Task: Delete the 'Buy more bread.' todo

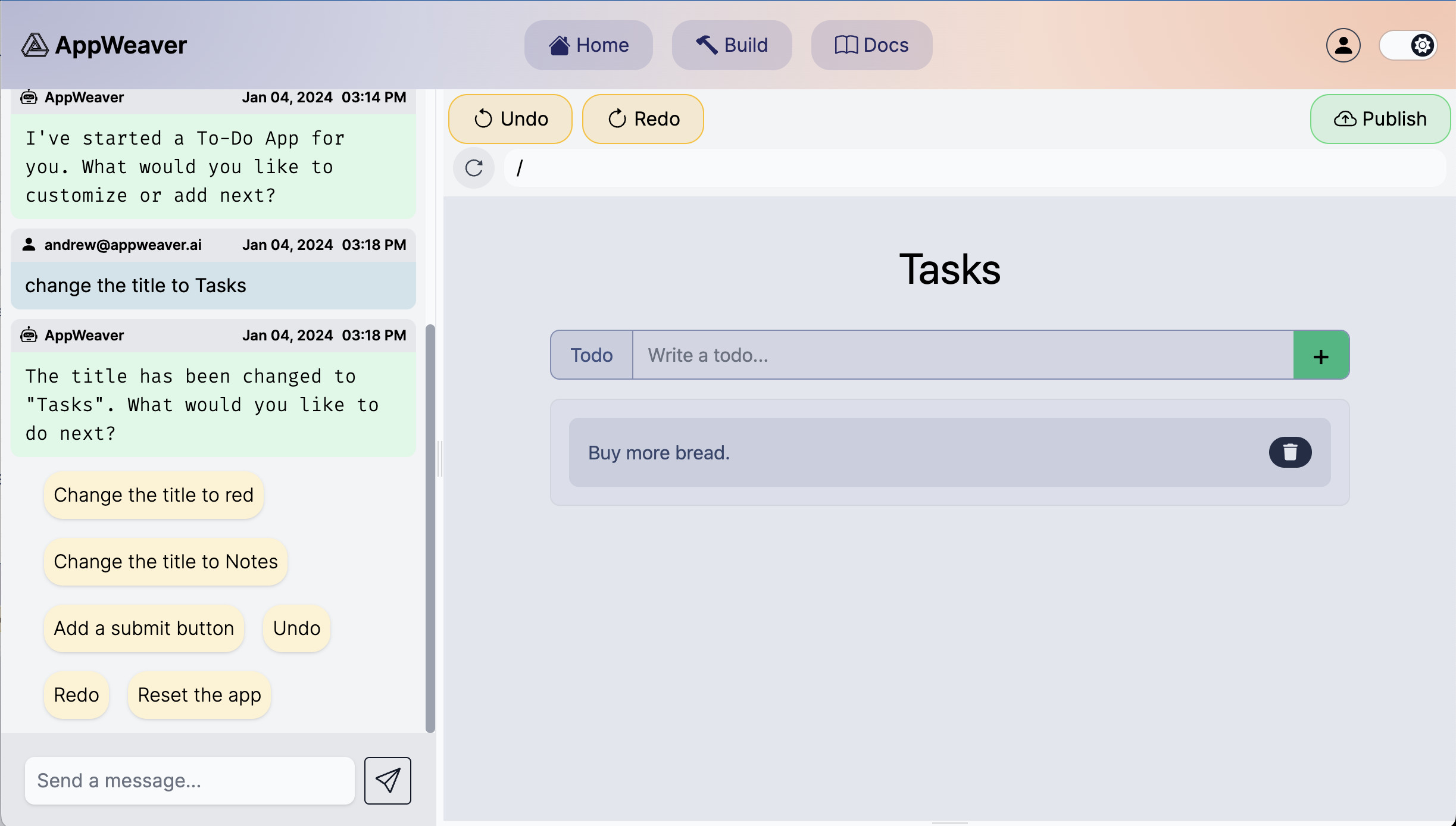Action: pyautogui.click(x=1290, y=452)
